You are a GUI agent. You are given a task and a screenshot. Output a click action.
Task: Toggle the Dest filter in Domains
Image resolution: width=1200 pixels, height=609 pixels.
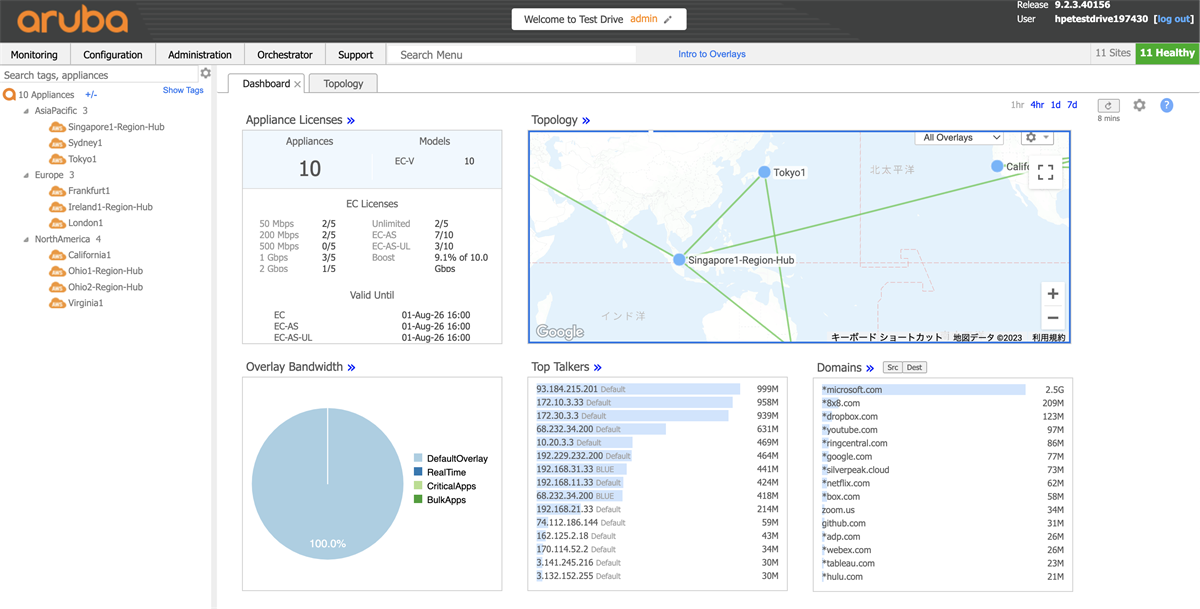(x=915, y=367)
